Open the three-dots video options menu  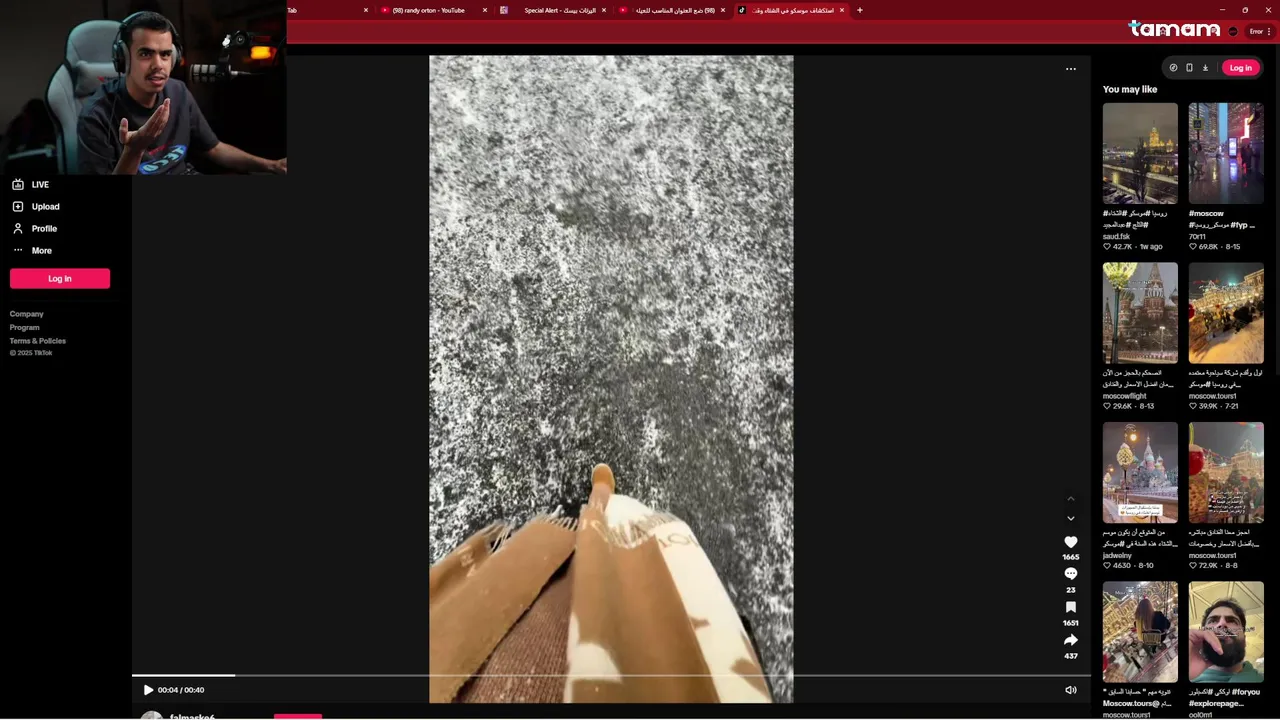pos(1071,69)
